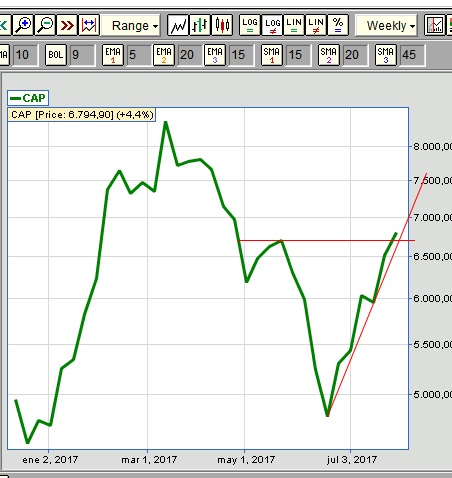Click the 7.000,00 price axis label

click(433, 218)
